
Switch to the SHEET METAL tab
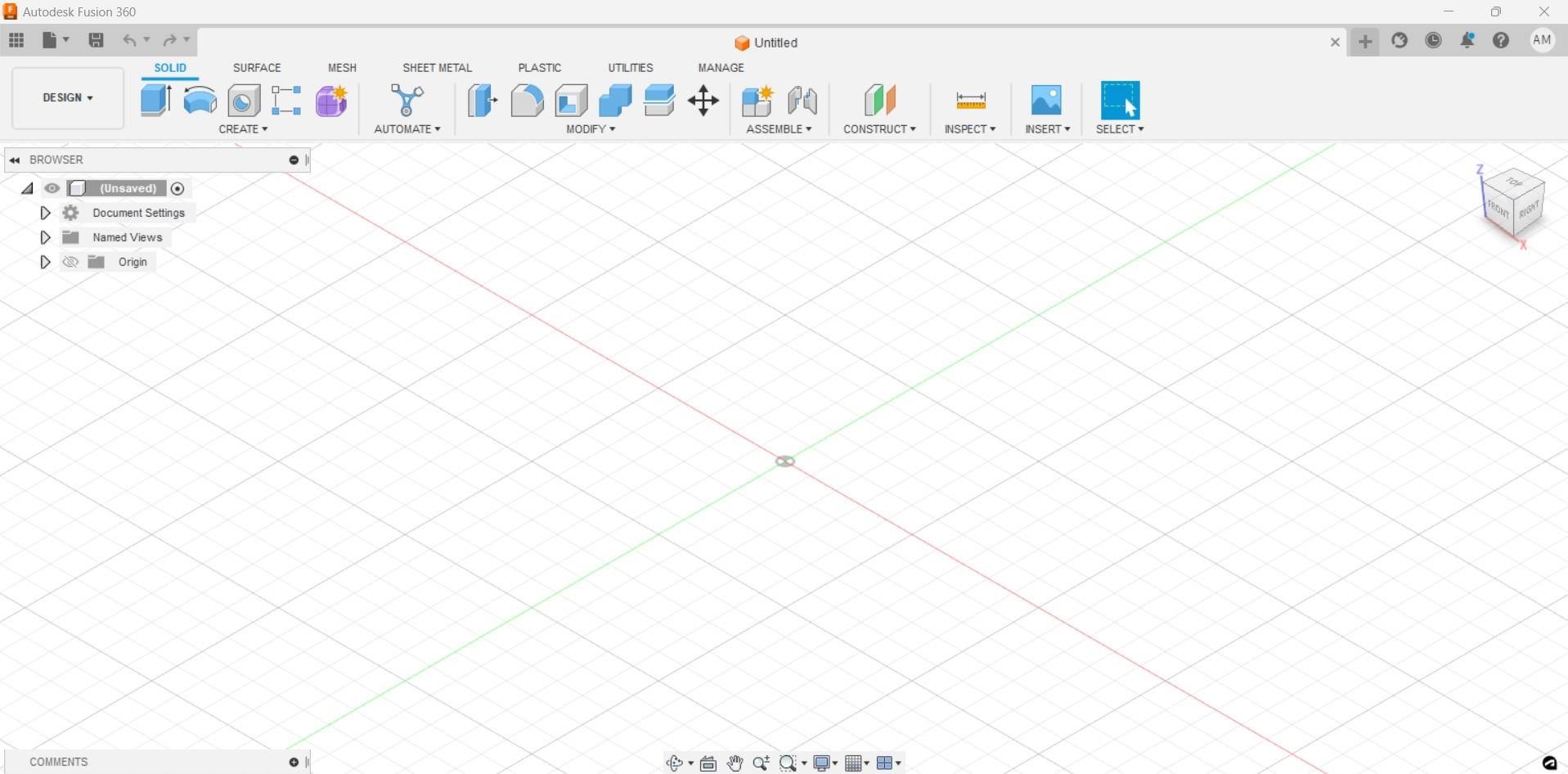point(437,68)
